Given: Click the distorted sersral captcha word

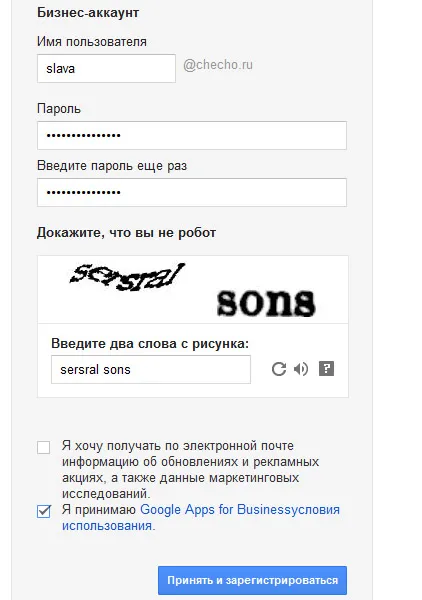Looking at the screenshot, I should (x=127, y=277).
